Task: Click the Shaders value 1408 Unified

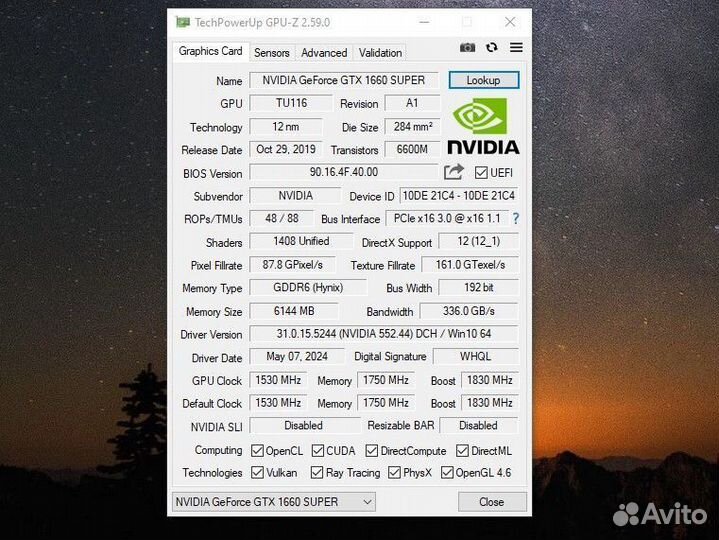Action: pyautogui.click(x=301, y=242)
